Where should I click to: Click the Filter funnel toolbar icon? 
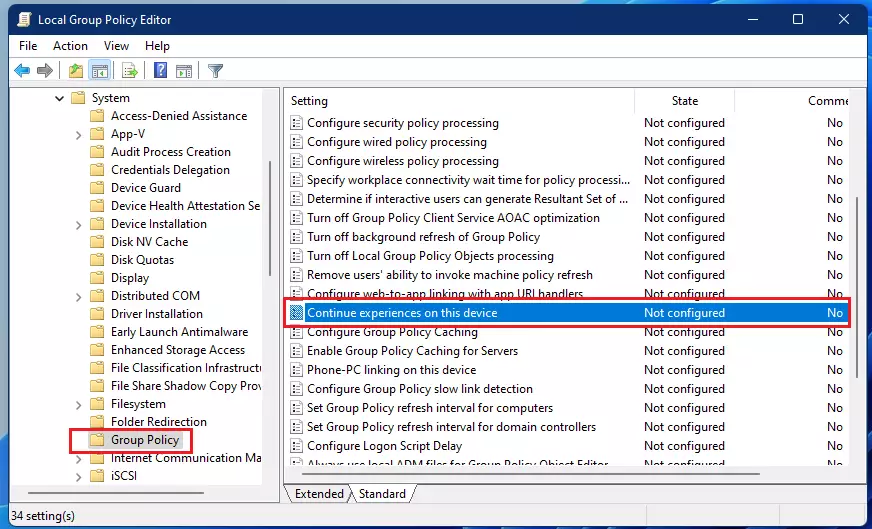[x=215, y=71]
